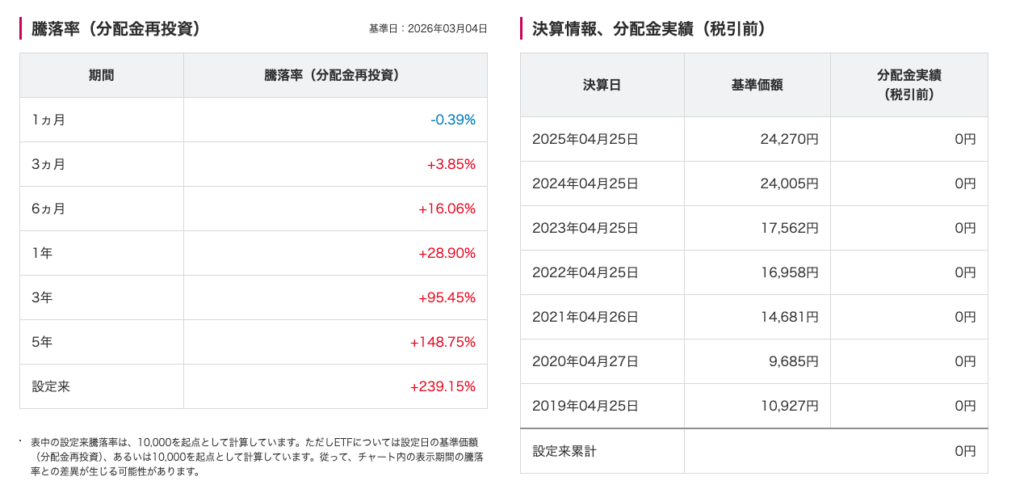This screenshot has height=485, width=1024.
Task: Click the 期間 column header
Action: tap(101, 75)
